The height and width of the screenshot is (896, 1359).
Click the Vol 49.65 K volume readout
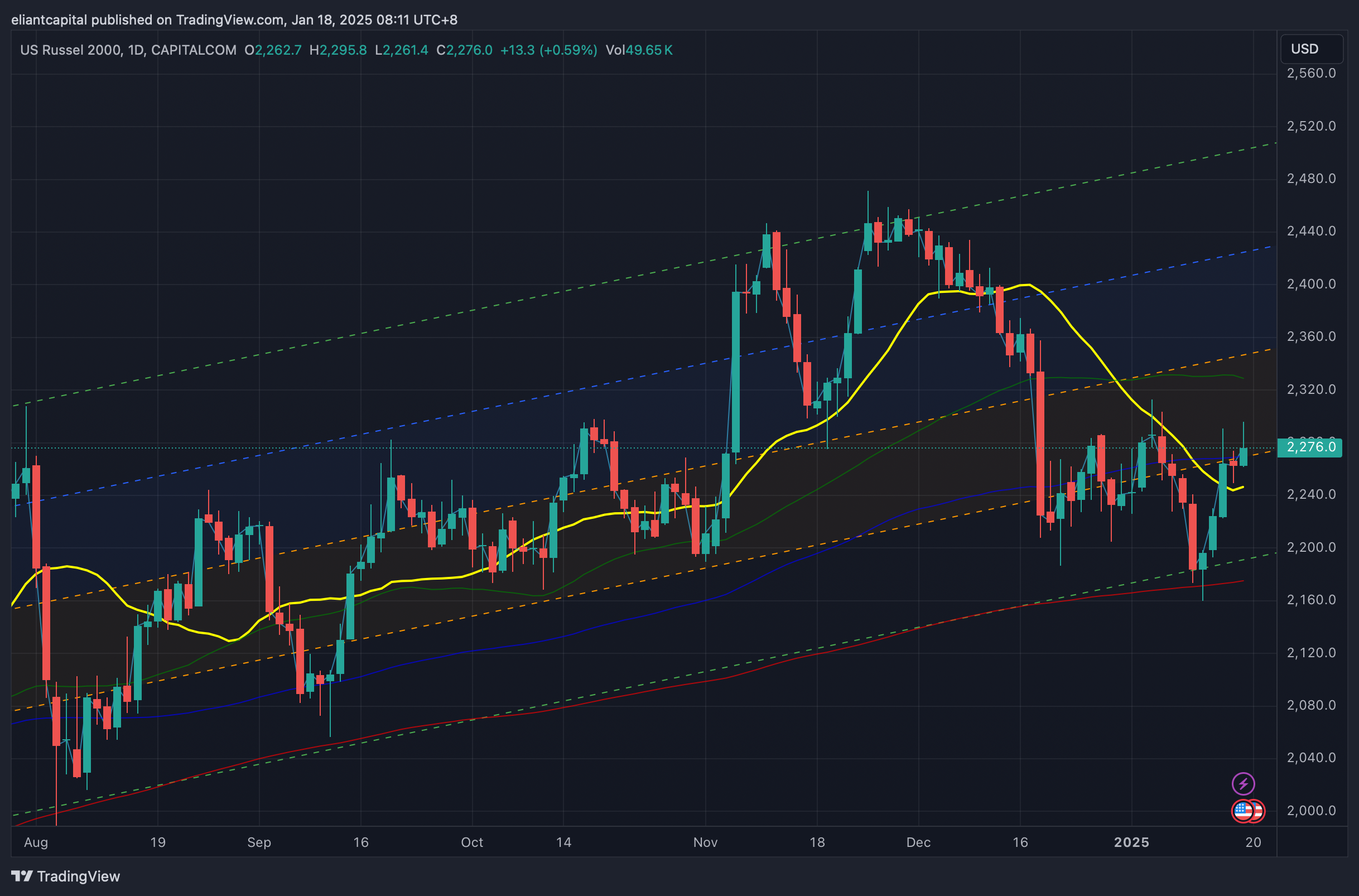(639, 50)
